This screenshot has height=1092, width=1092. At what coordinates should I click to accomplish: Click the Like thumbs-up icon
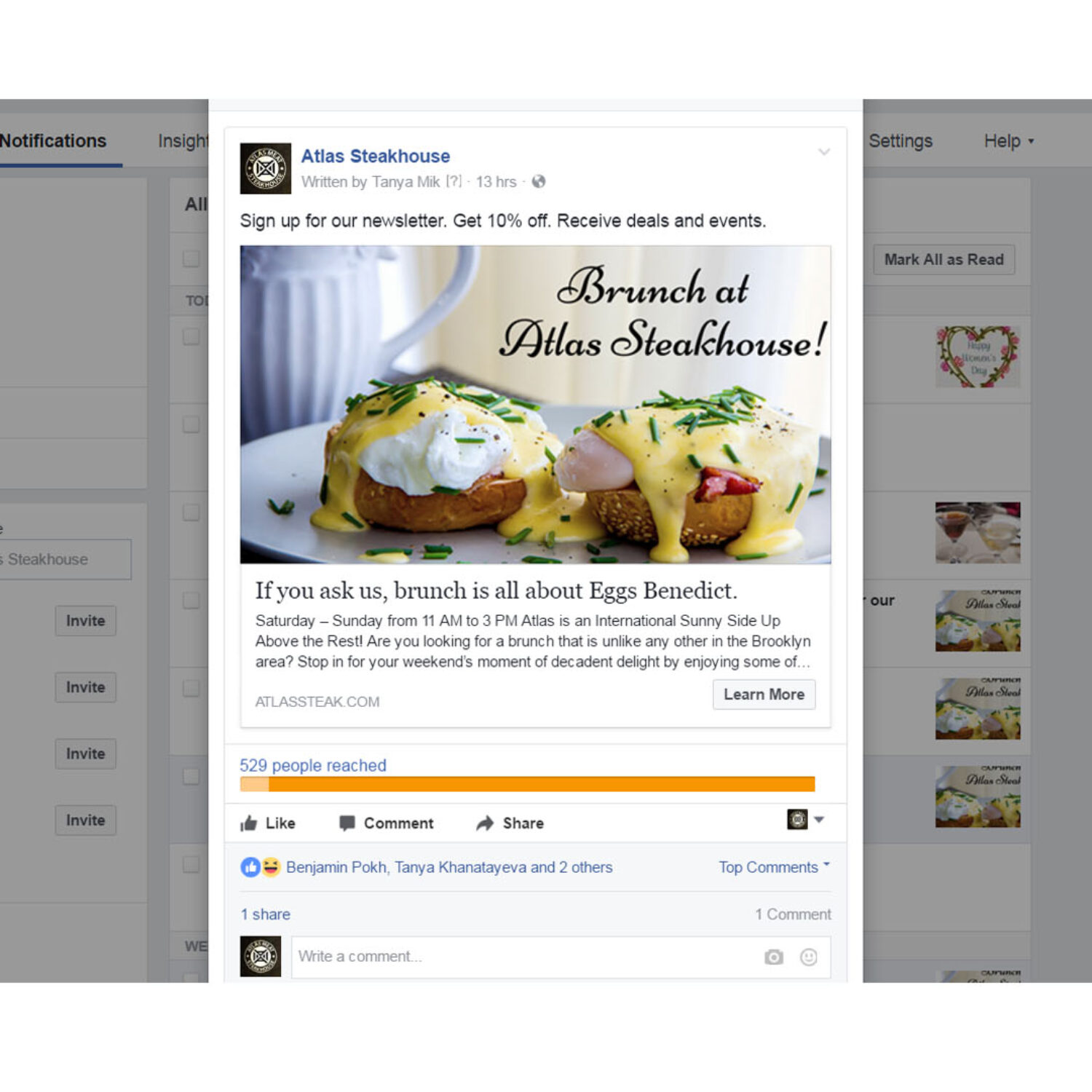(x=249, y=823)
